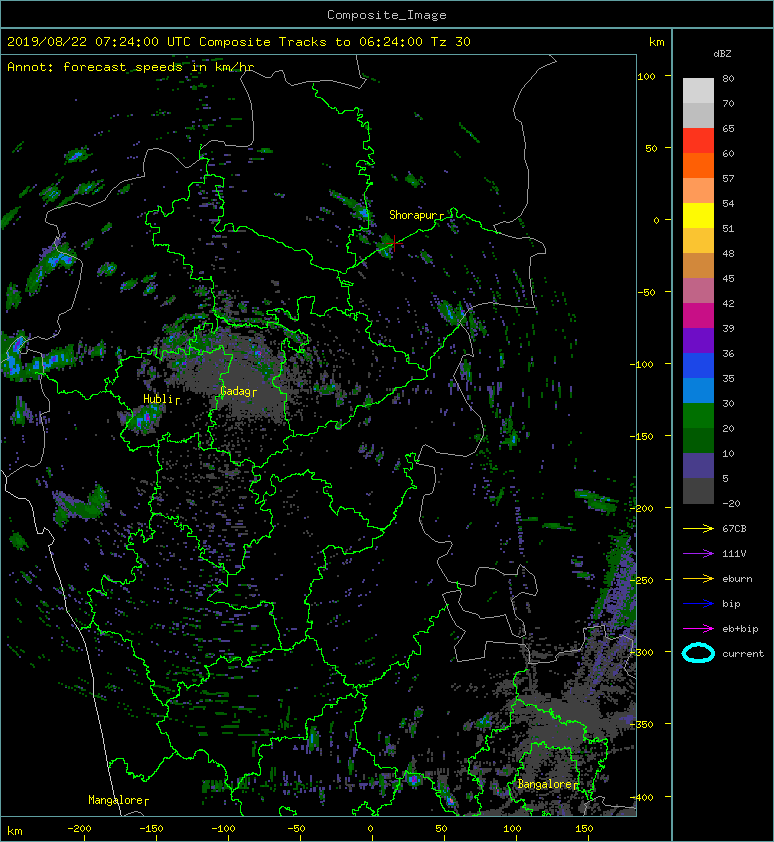
Task: Click the 150 tick on horizontal axis
Action: point(584,829)
